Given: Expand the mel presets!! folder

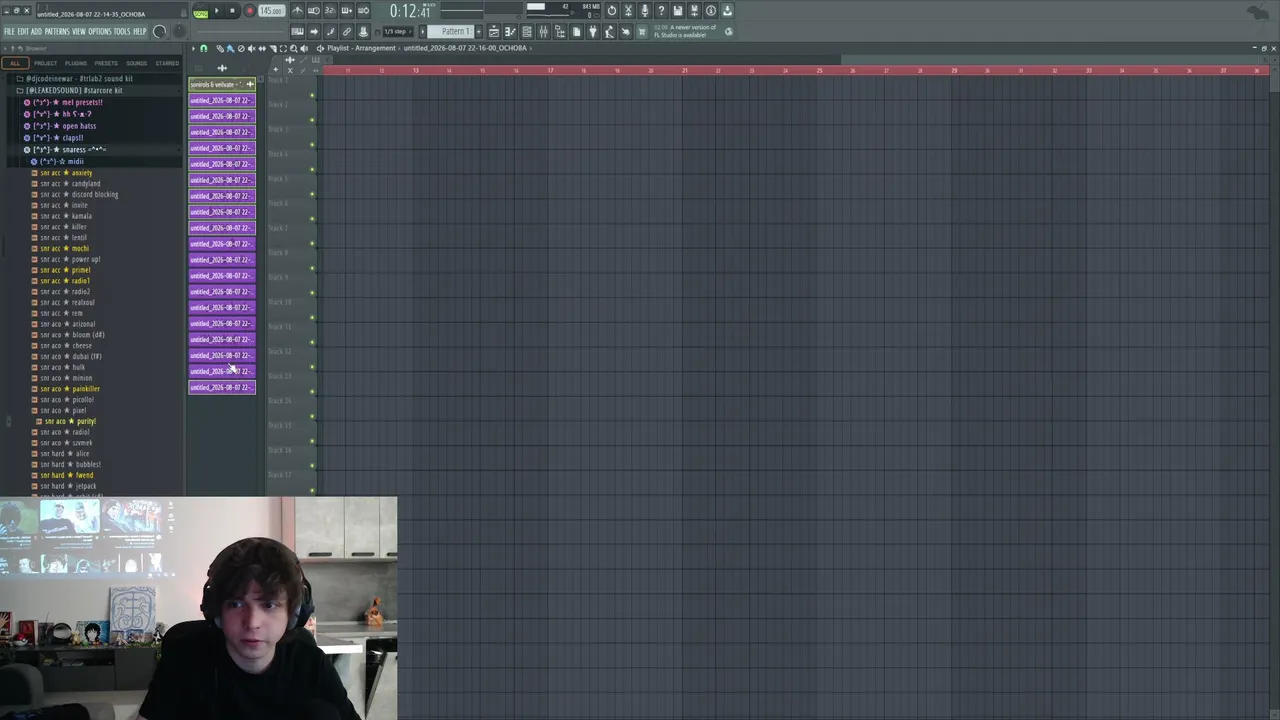Looking at the screenshot, I should pyautogui.click(x=65, y=103).
